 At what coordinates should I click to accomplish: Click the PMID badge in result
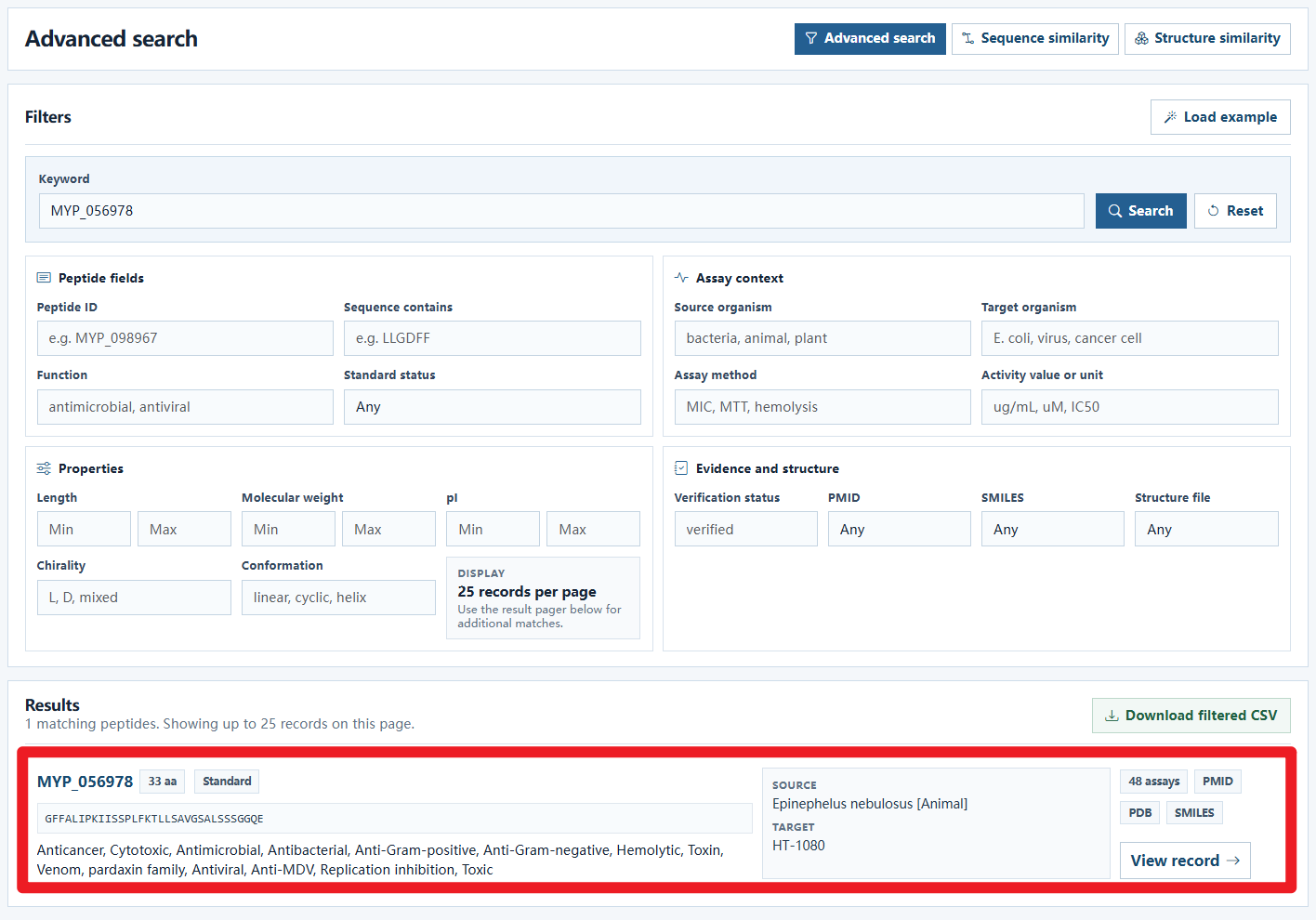(1217, 782)
